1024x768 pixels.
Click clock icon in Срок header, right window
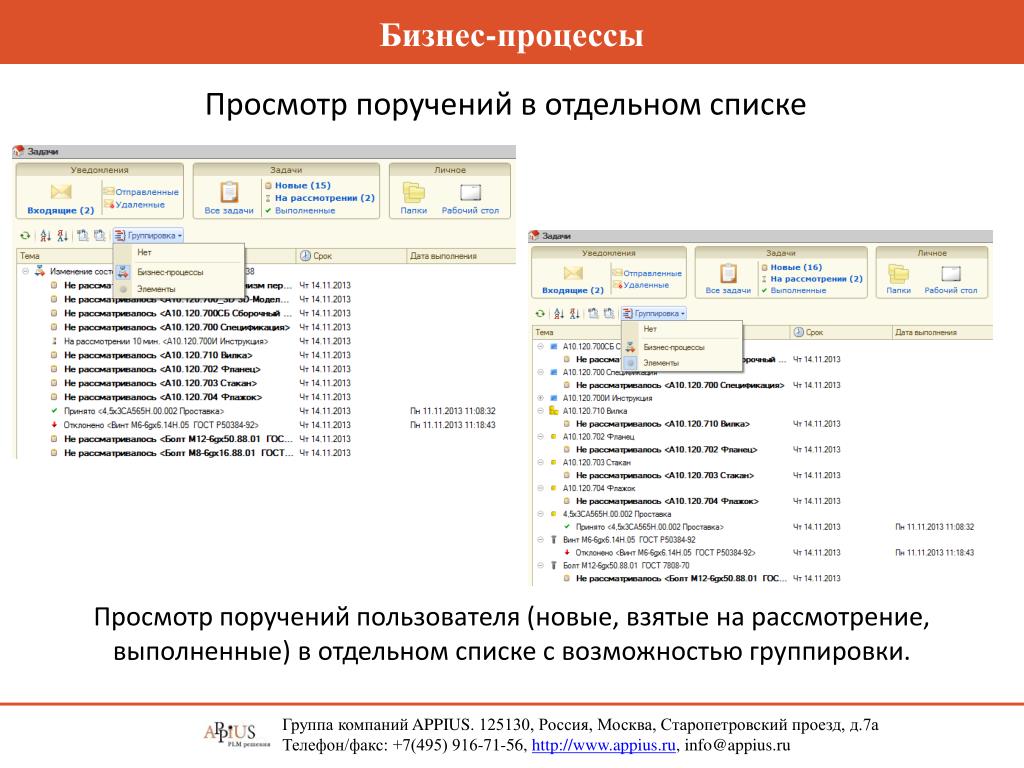(x=798, y=332)
